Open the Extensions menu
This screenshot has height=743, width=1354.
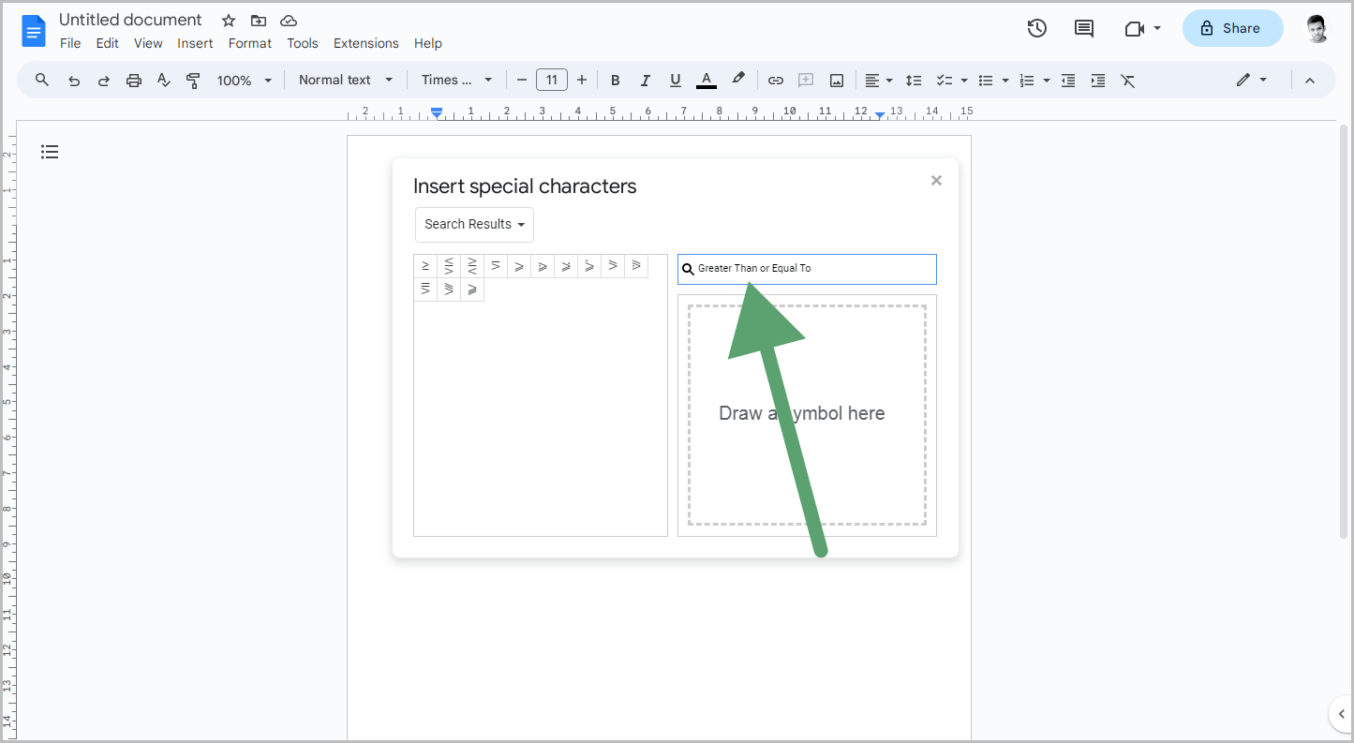(366, 43)
